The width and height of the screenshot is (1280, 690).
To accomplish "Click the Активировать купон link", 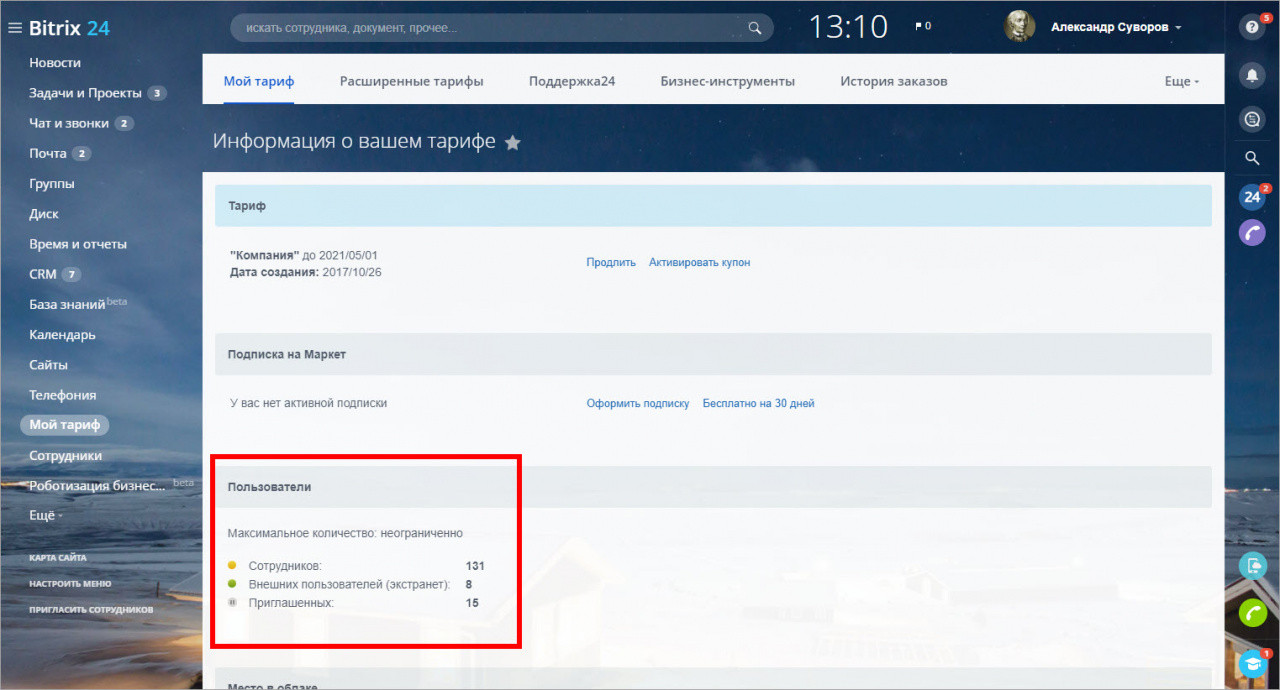I will (699, 262).
